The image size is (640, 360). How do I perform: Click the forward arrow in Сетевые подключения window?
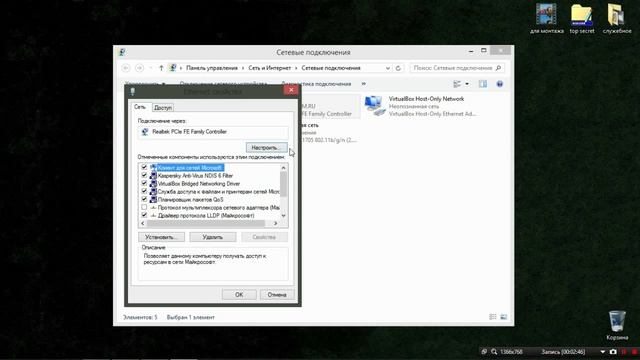139,68
